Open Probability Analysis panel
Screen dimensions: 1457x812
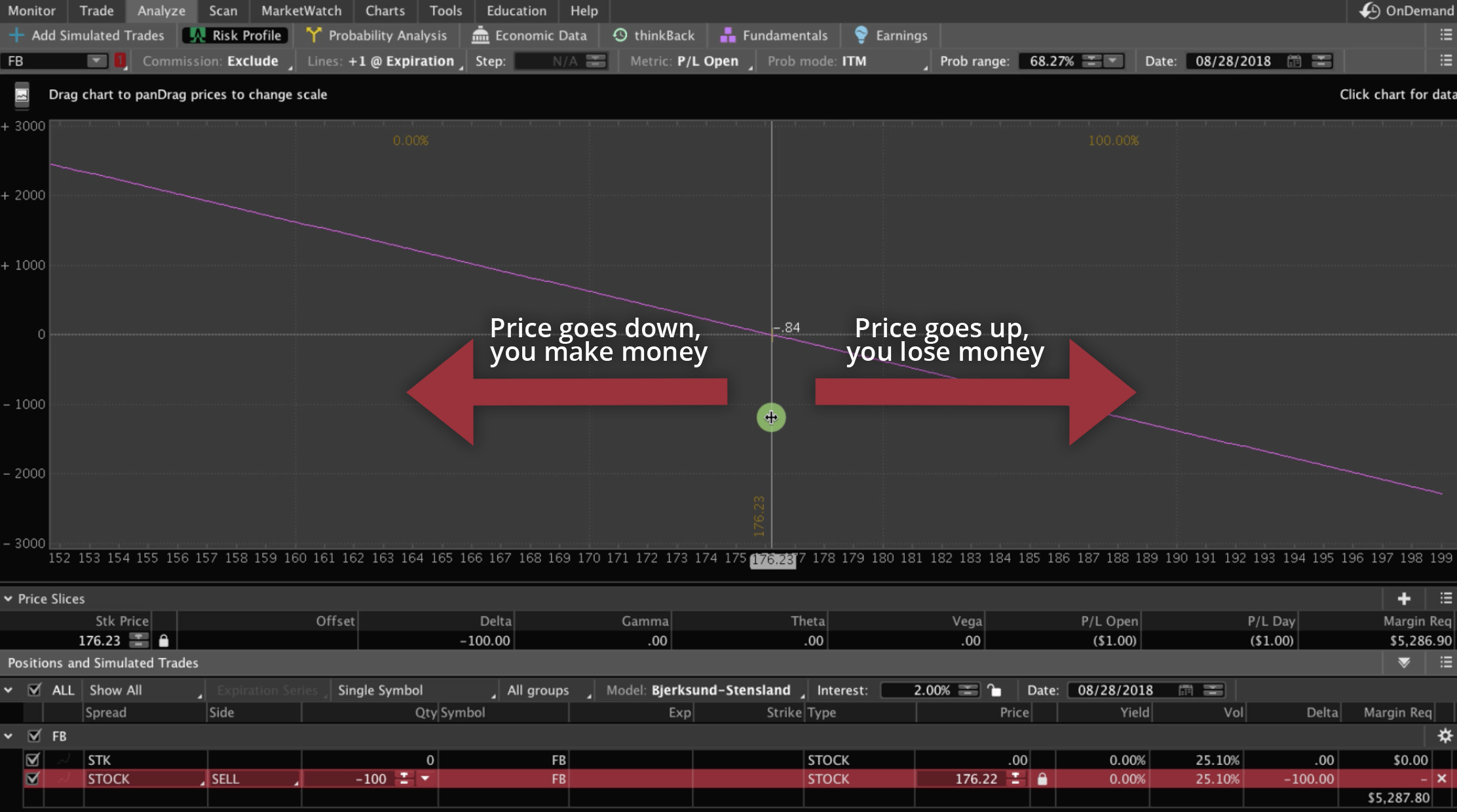[x=379, y=36]
